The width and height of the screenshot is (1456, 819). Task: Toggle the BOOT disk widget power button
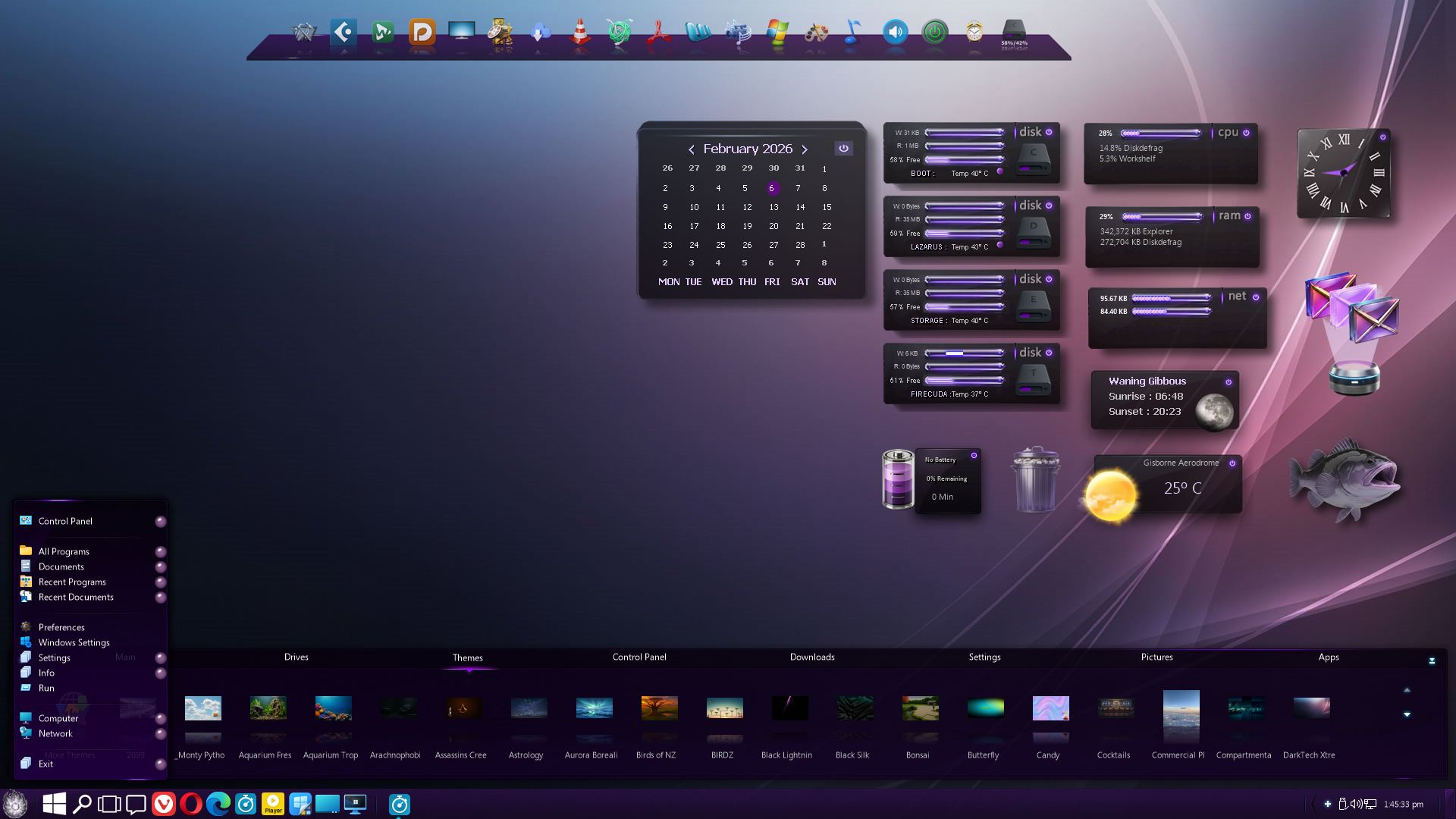(x=1049, y=132)
